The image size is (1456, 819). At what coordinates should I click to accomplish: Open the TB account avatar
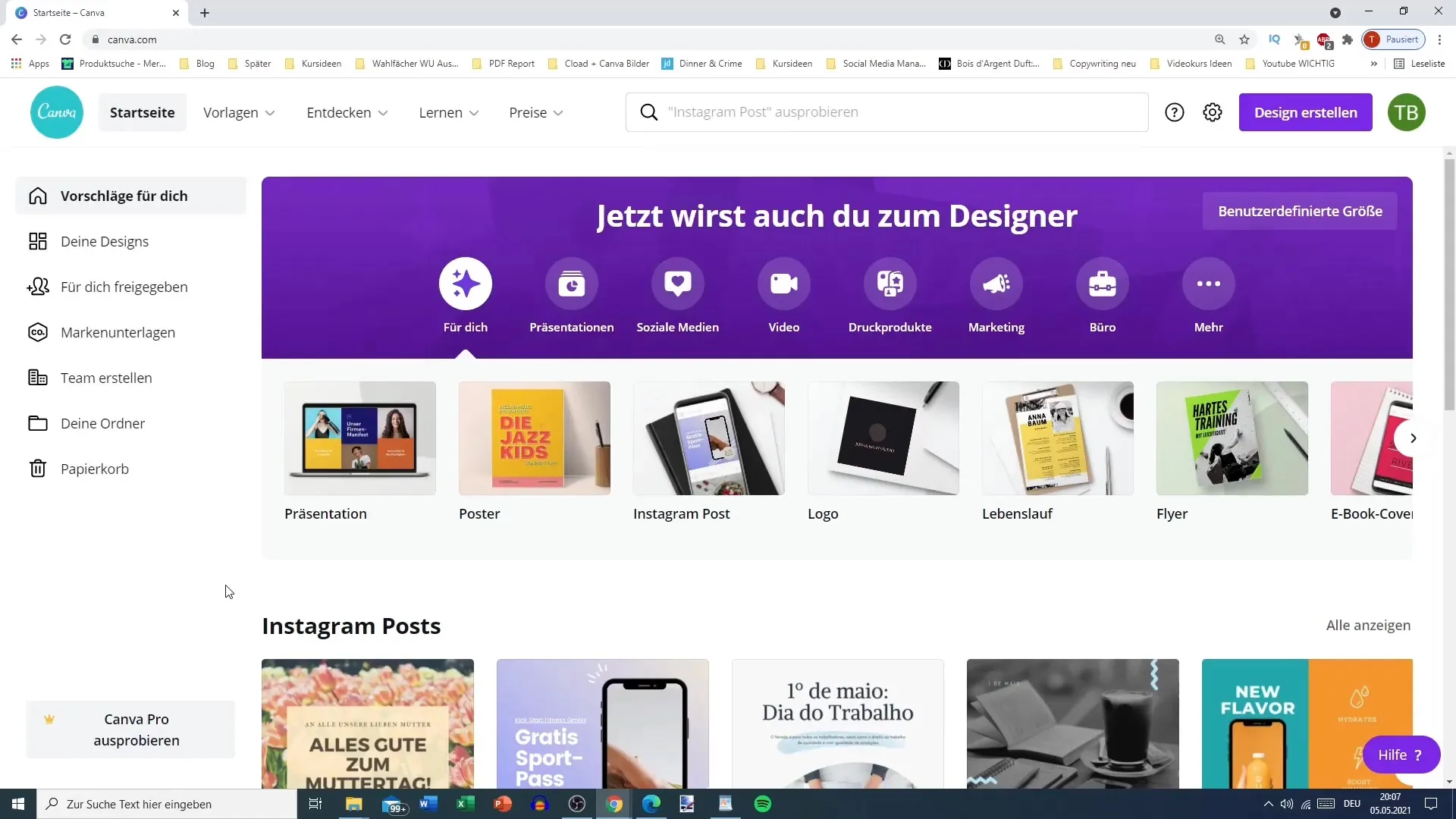click(1407, 112)
